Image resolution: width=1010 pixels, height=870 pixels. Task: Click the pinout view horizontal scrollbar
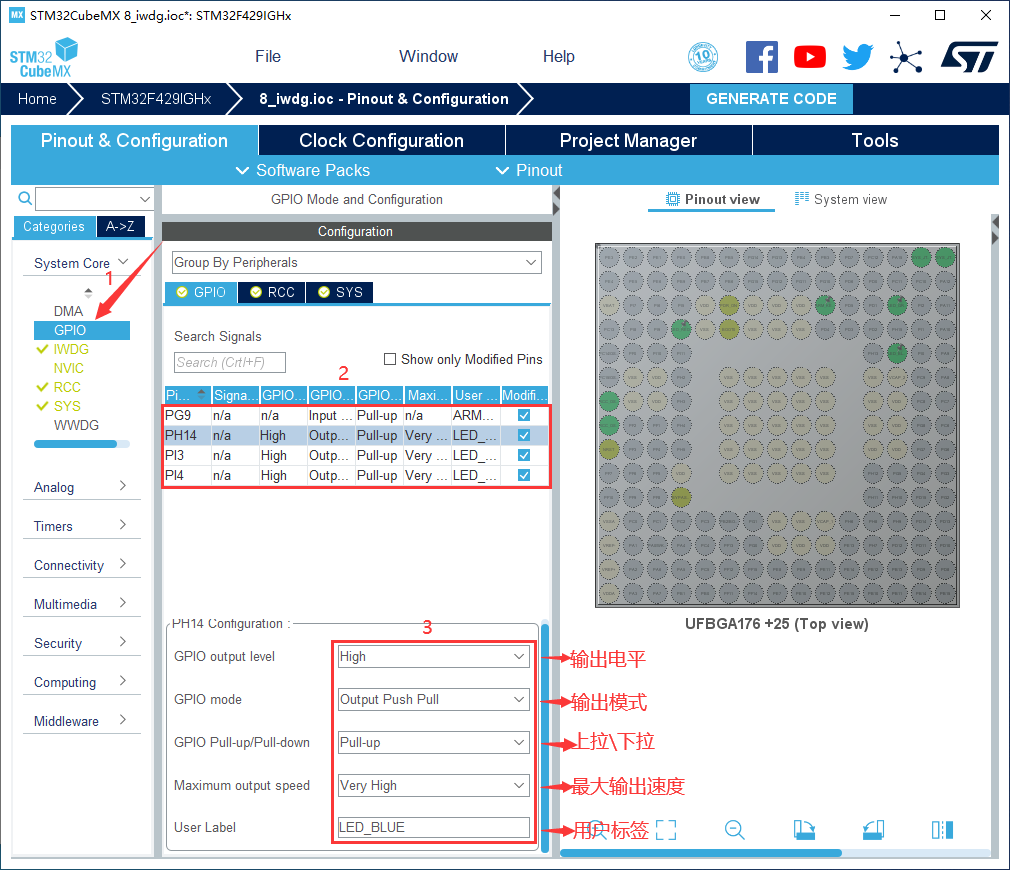(700, 853)
